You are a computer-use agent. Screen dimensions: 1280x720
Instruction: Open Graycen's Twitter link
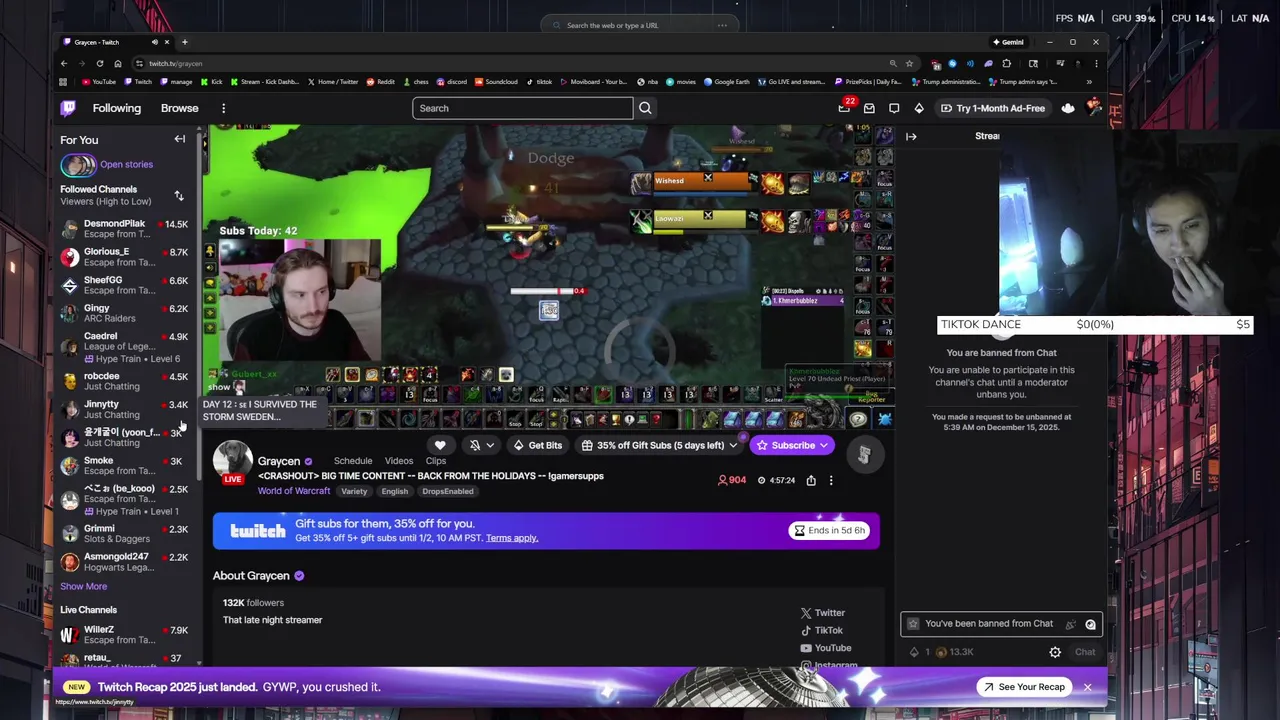tap(823, 613)
